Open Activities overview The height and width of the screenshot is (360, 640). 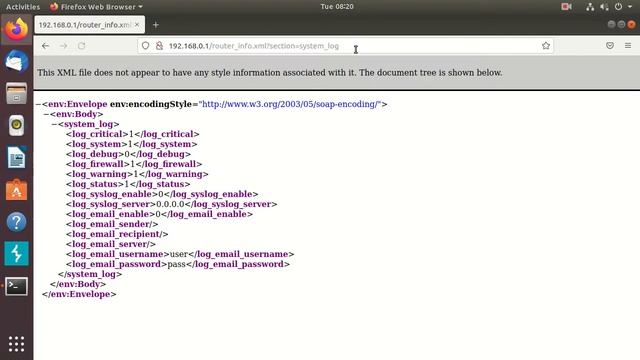pos(23,7)
